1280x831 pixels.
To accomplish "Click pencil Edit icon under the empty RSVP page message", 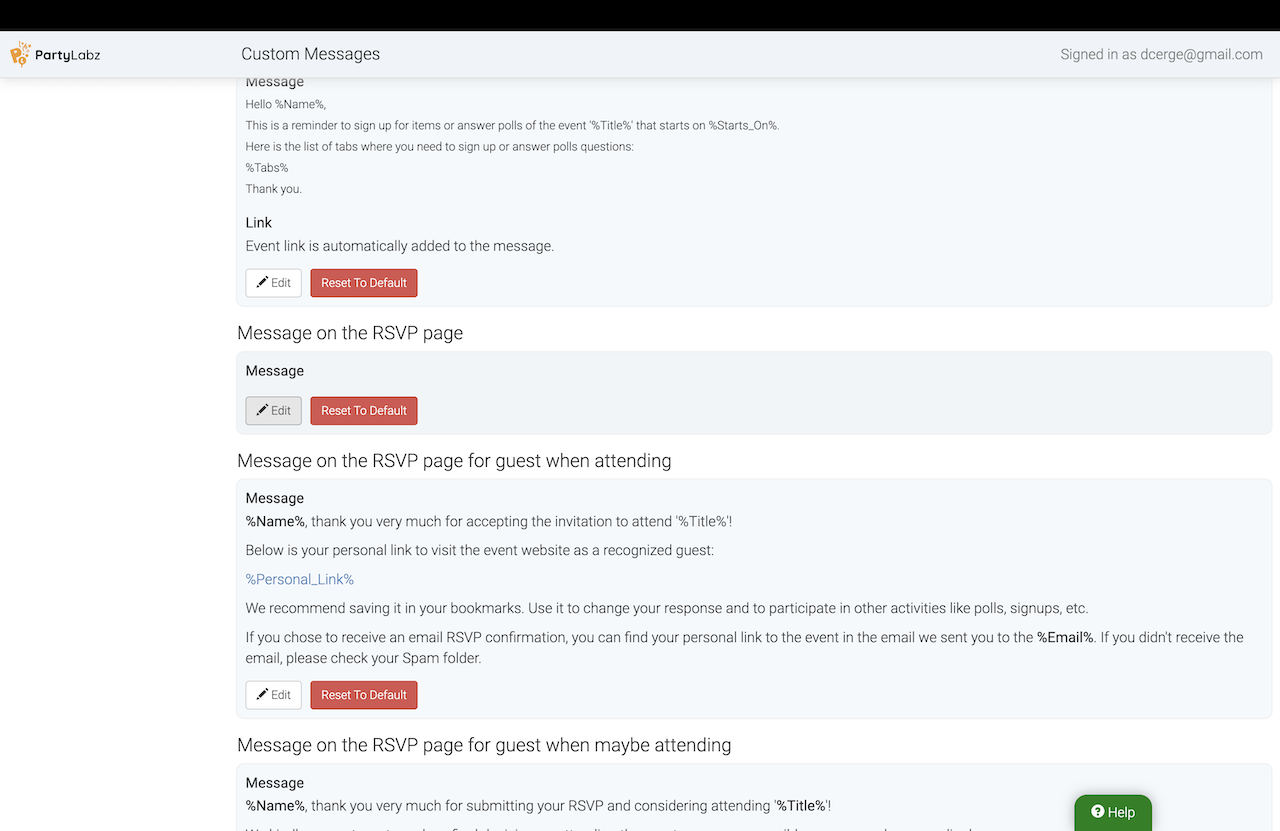I will (262, 411).
